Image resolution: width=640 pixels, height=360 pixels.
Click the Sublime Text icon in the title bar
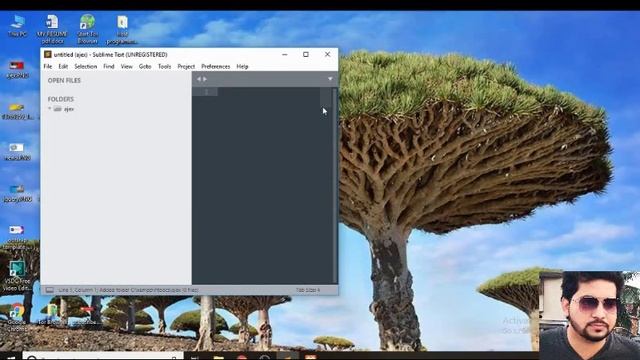coord(48,54)
